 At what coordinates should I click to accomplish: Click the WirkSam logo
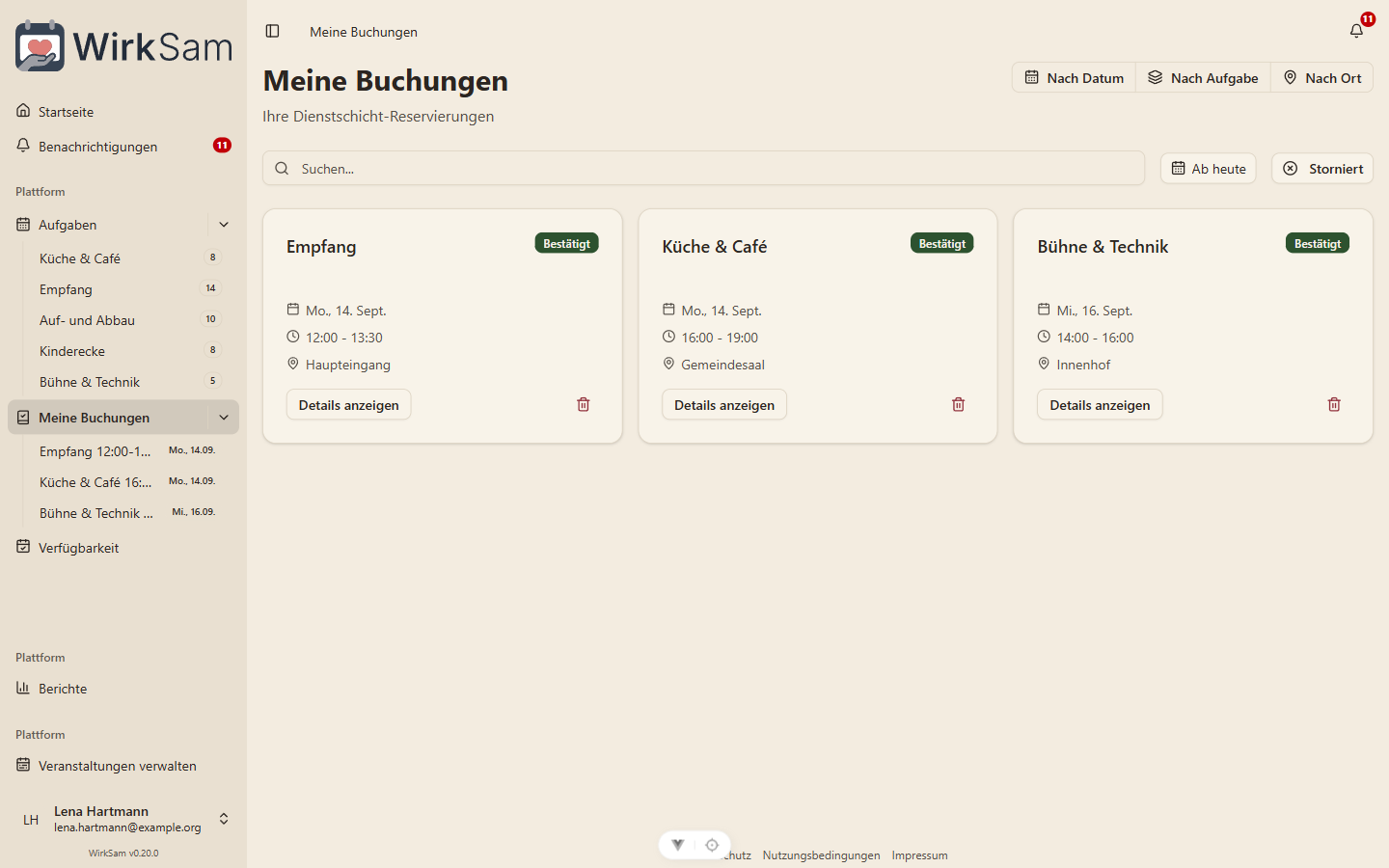tap(123, 45)
